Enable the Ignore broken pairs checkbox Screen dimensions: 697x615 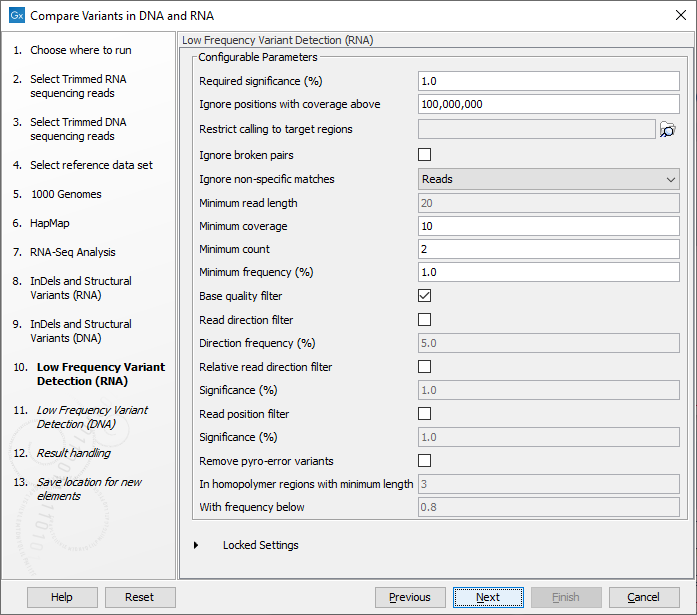424,155
